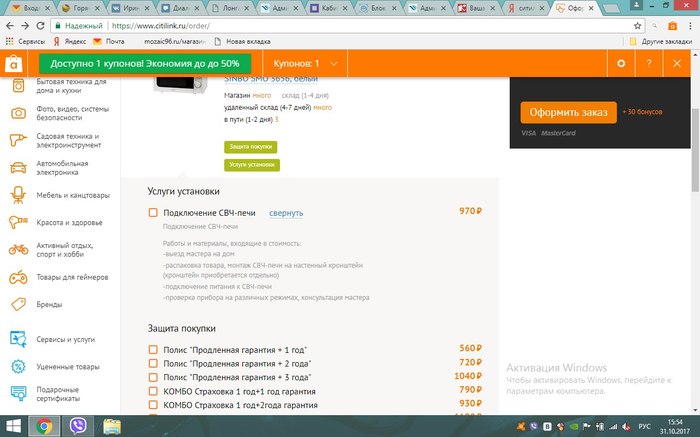
Task: Open coupon bar help question mark
Action: (x=649, y=63)
